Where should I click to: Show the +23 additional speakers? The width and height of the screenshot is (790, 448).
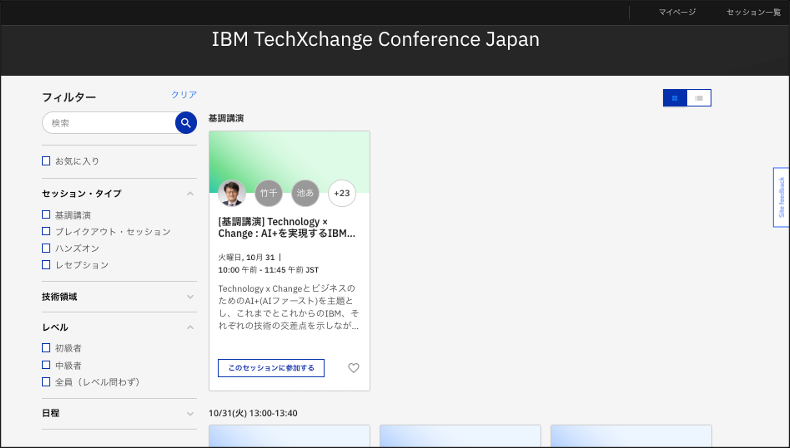pyautogui.click(x=342, y=193)
